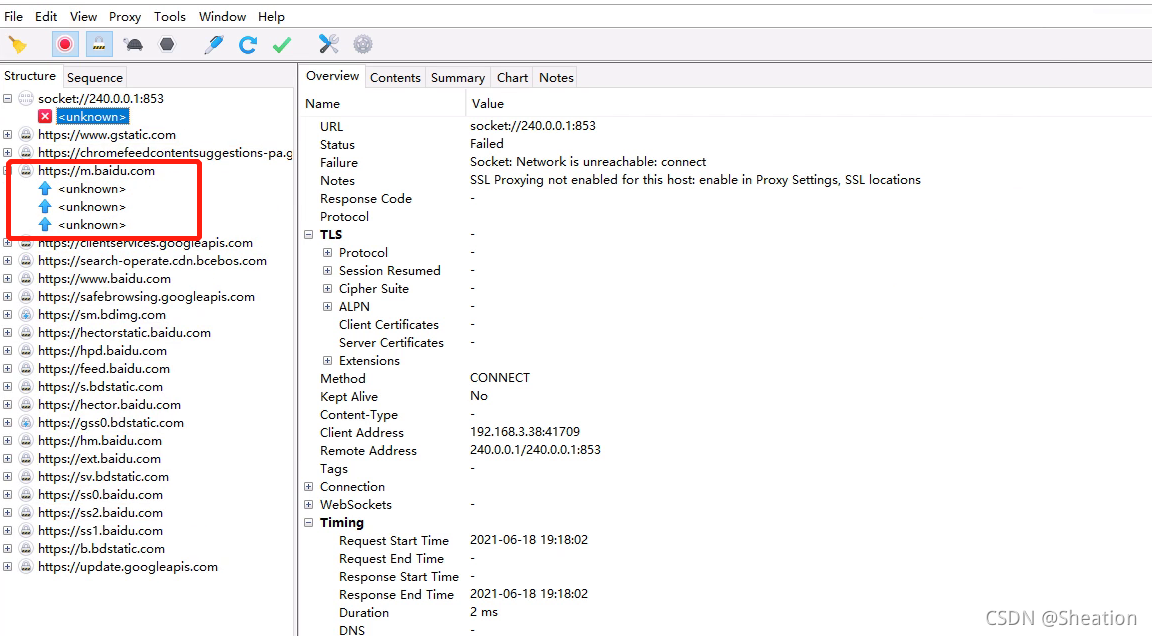Open the View menu
Screen dimensions: 1152x636
coord(83,16)
